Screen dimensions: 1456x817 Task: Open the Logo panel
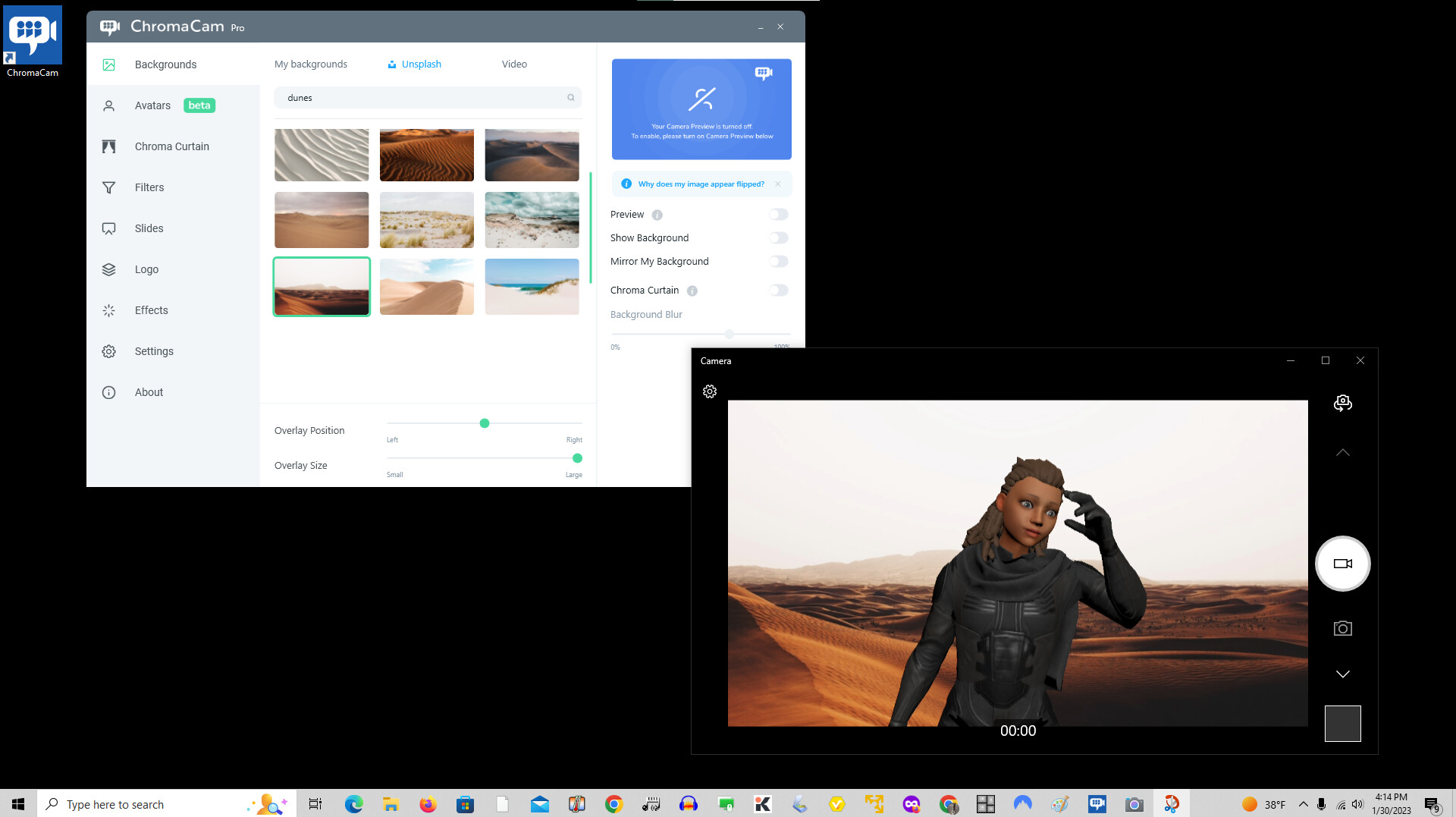tap(146, 269)
